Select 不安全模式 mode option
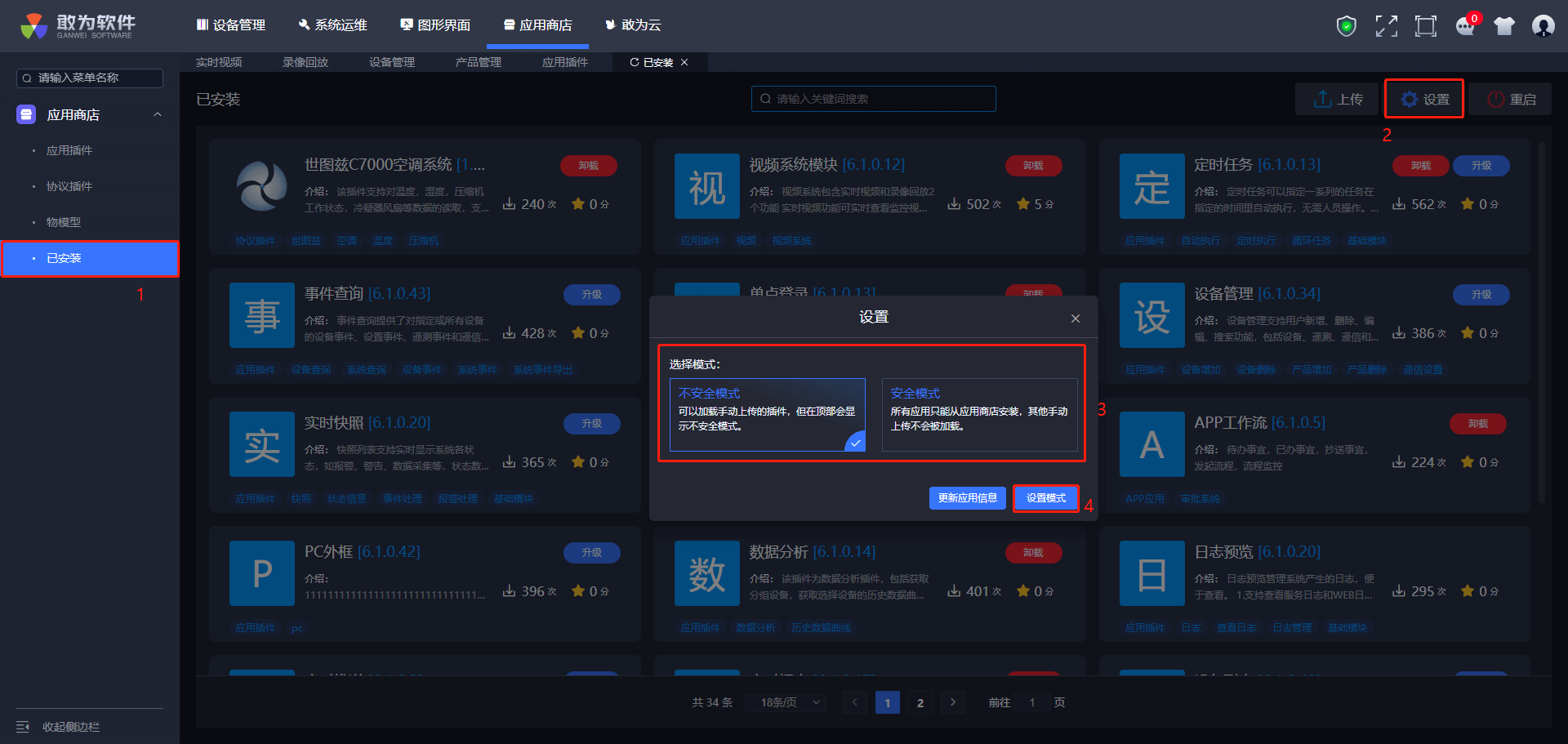 (768, 415)
